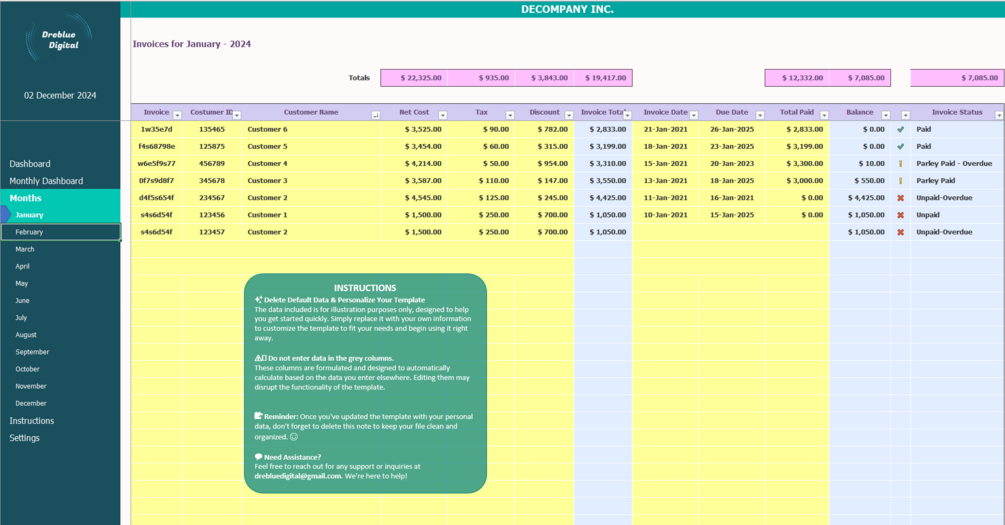Viewport: 1005px width, 525px height.
Task: Go to the Dashboard sheet
Action: [x=29, y=164]
